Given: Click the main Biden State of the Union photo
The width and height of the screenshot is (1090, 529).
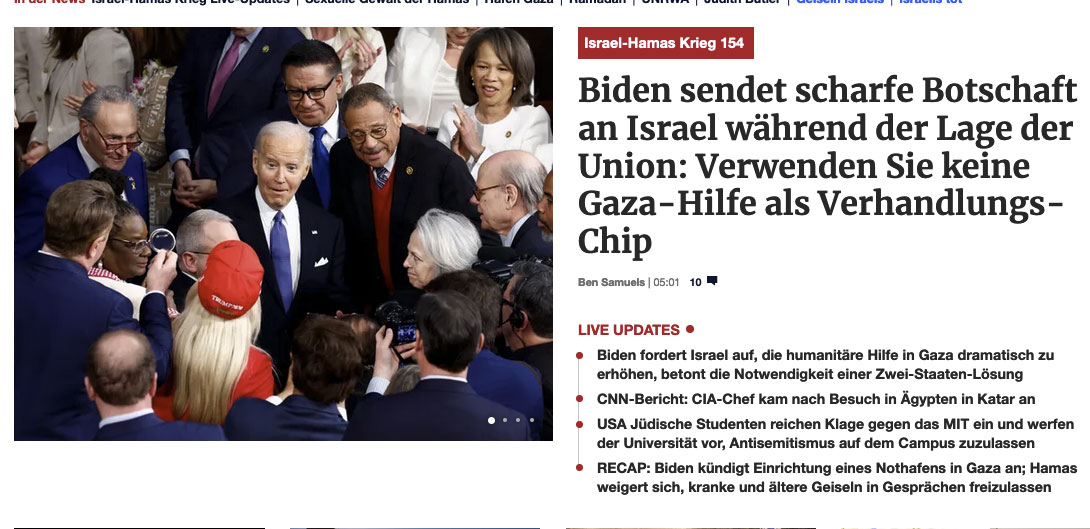Looking at the screenshot, I should (283, 234).
